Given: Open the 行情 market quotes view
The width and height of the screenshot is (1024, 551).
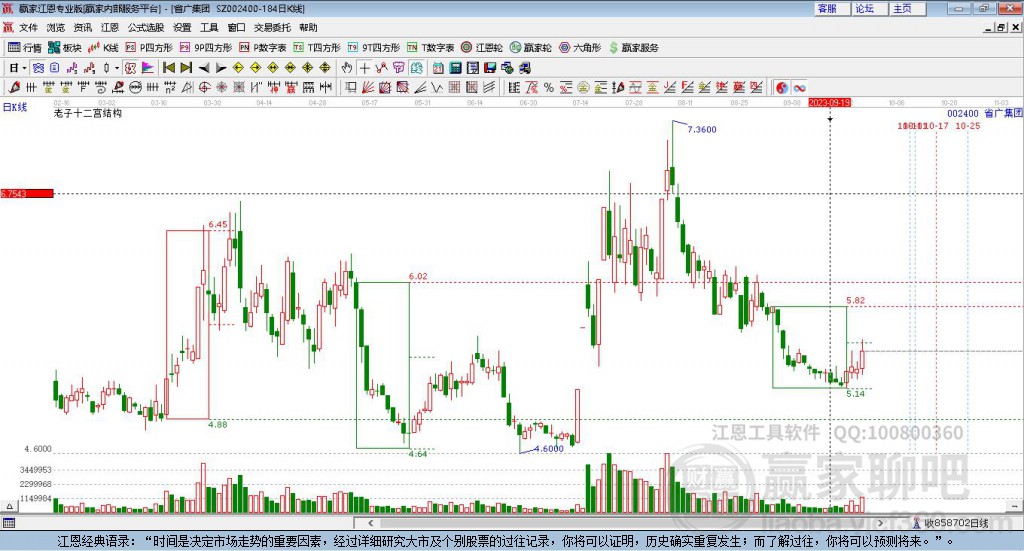Looking at the screenshot, I should pyautogui.click(x=25, y=48).
